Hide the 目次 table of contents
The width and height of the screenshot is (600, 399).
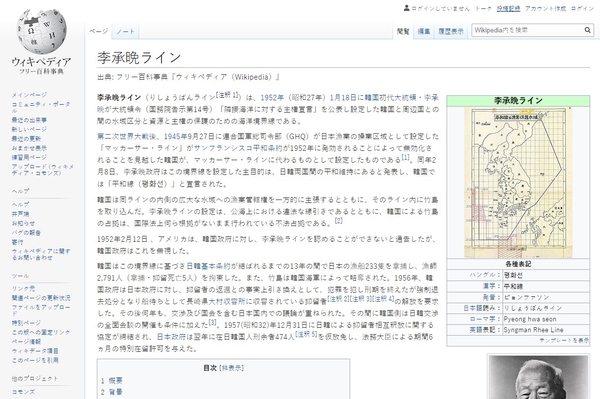coord(233,368)
